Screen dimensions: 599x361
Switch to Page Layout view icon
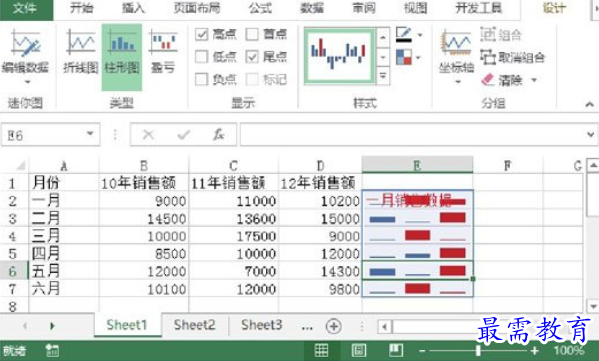tap(358, 350)
